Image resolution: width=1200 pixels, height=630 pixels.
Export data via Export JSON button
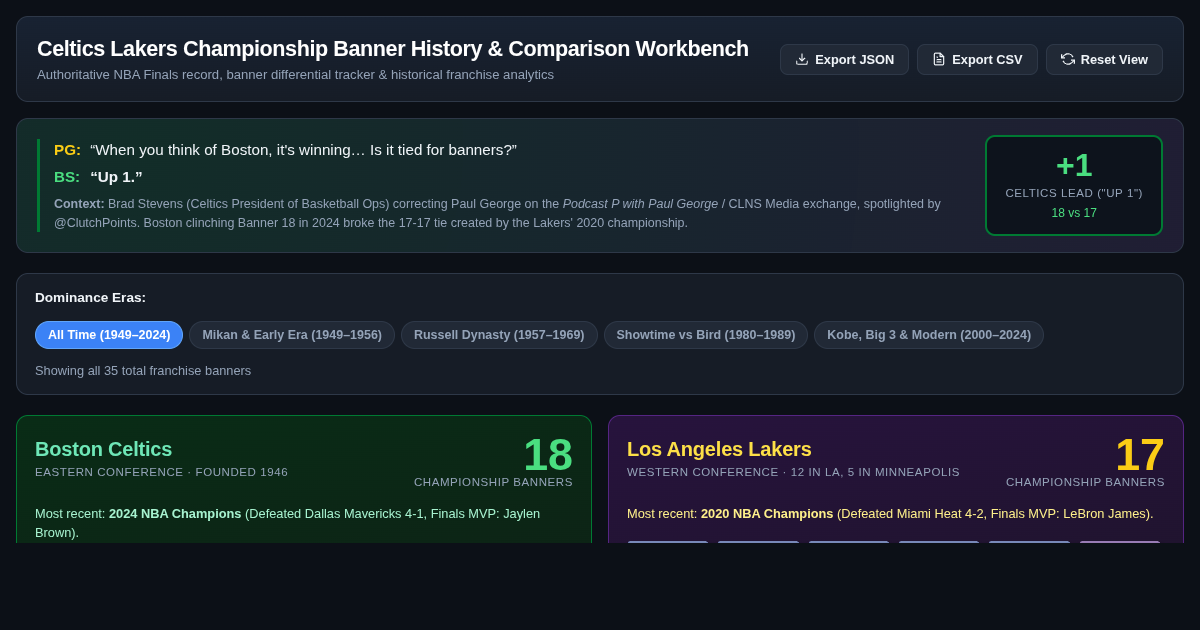[844, 59]
